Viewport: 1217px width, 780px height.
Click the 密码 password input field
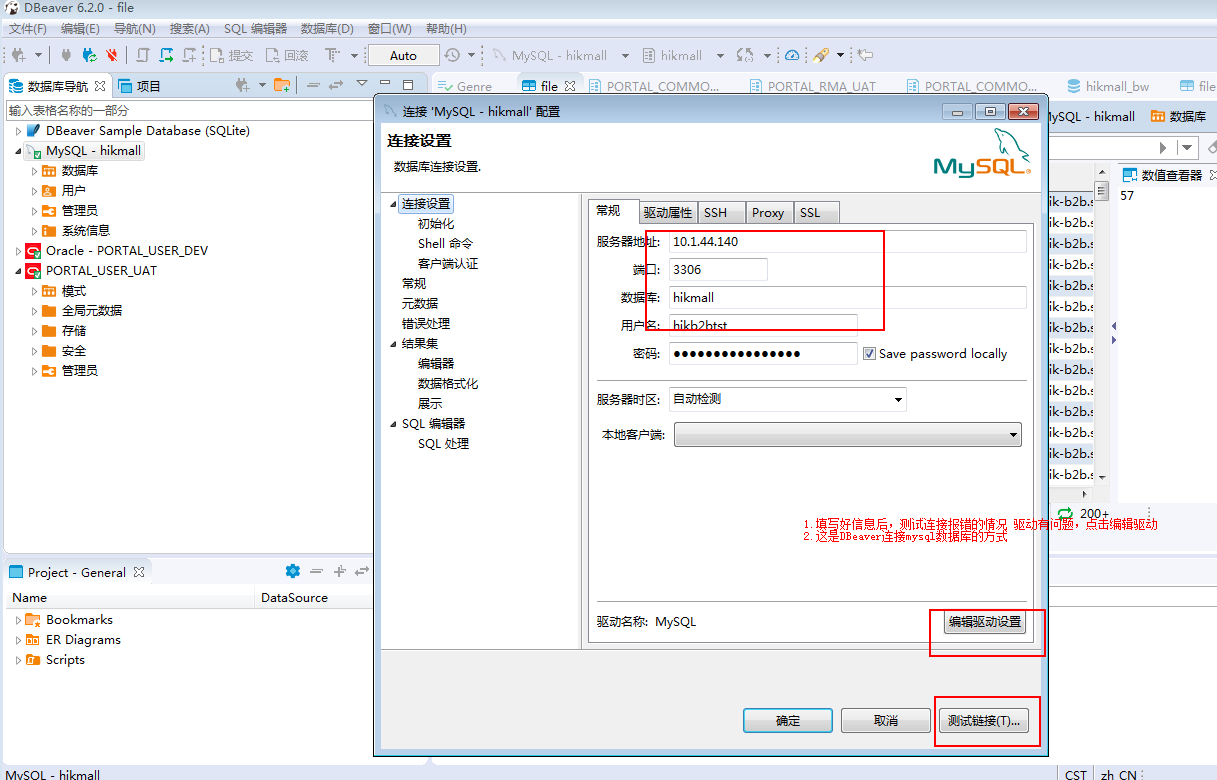763,352
